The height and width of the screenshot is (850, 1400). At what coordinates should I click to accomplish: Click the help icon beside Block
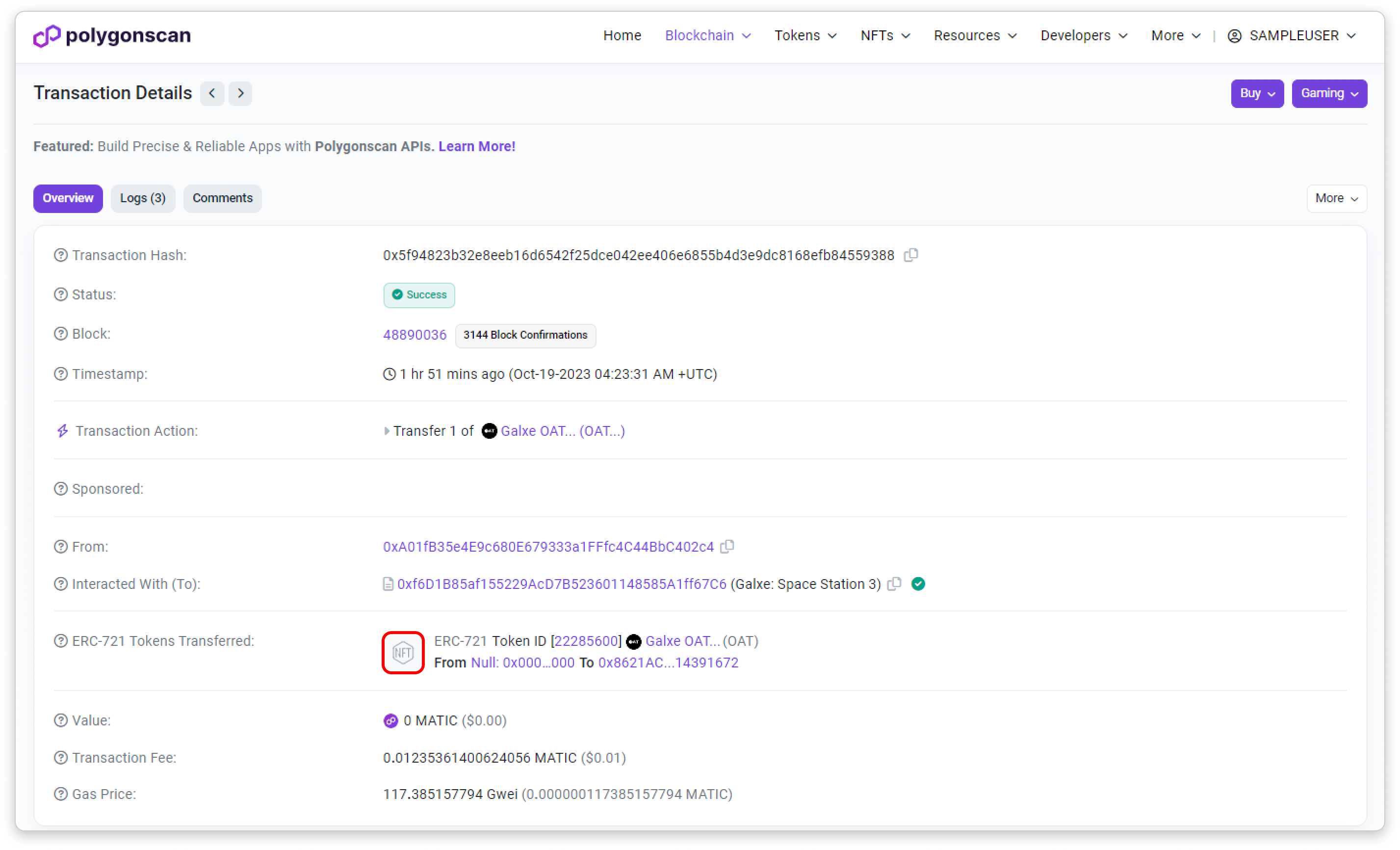pyautogui.click(x=61, y=334)
